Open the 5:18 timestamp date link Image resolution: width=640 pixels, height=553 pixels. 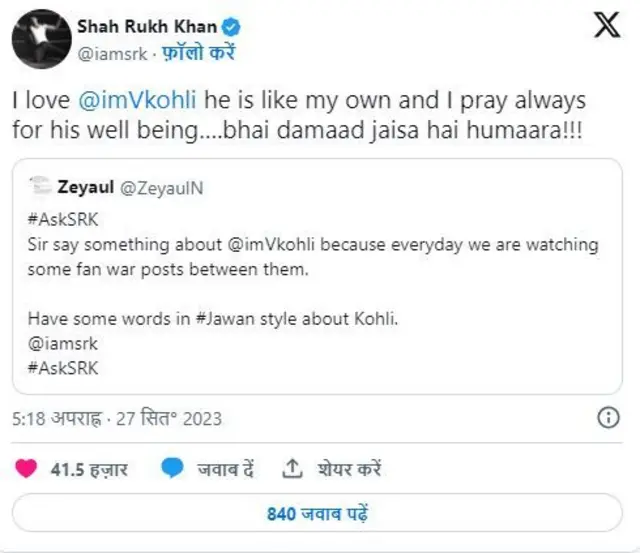(x=117, y=418)
